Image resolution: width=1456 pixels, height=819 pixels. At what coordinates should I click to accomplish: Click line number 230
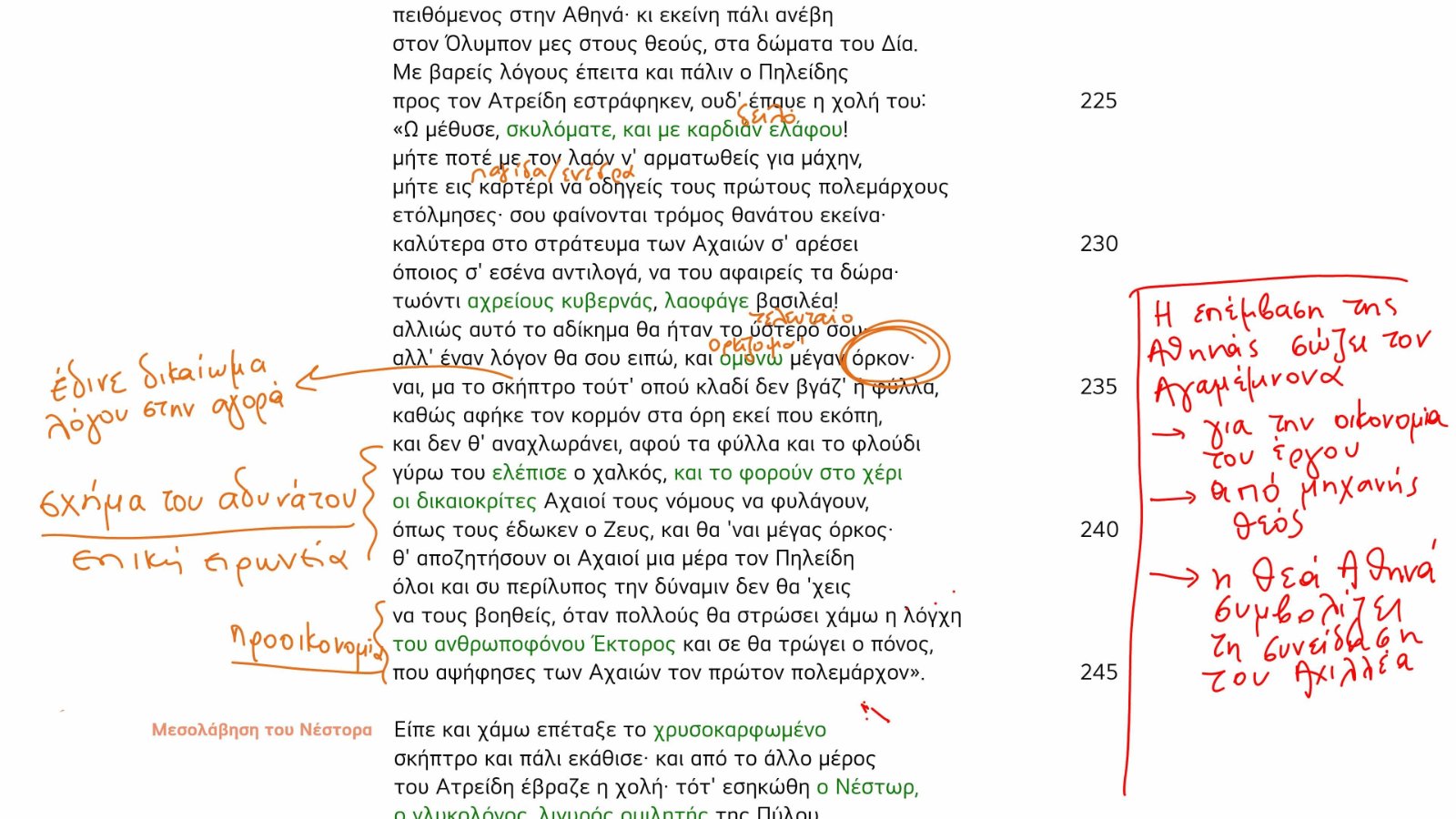pos(1098,244)
